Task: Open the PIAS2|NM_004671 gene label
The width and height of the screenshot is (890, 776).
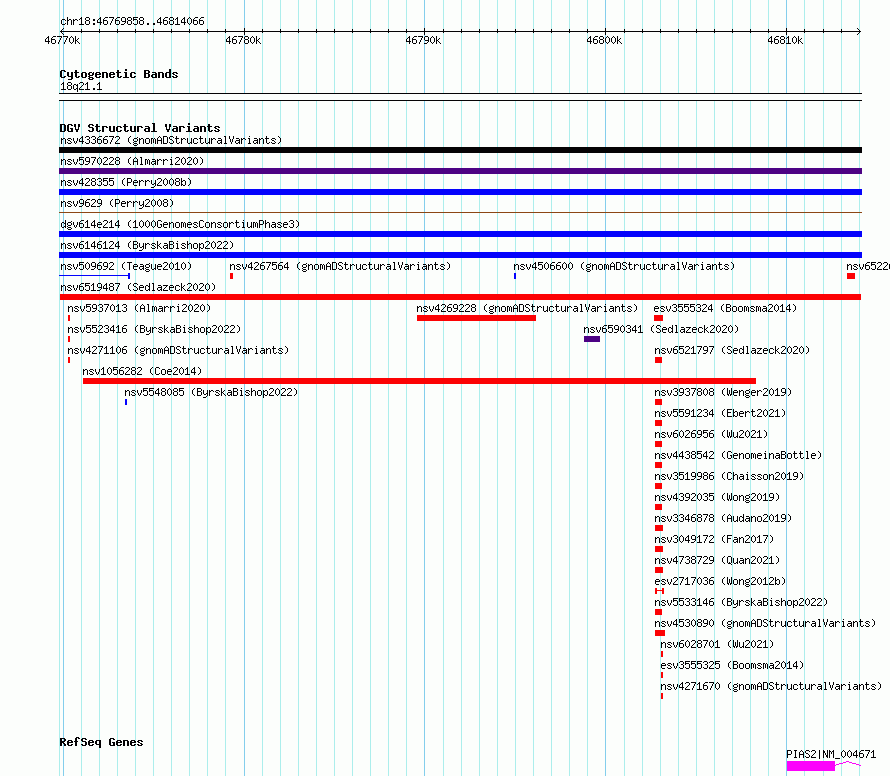Action: tap(831, 754)
